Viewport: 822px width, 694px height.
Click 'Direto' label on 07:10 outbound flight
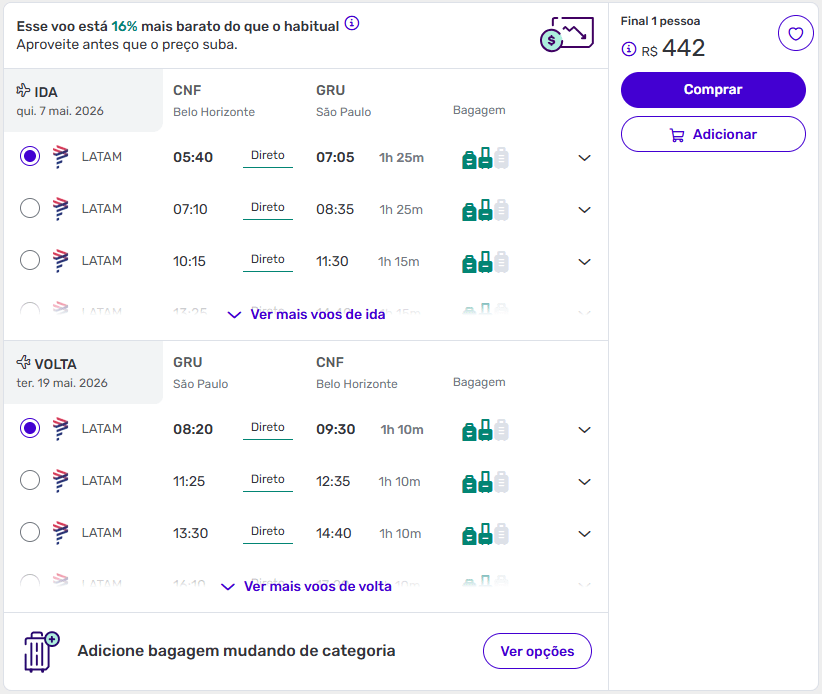click(x=268, y=208)
